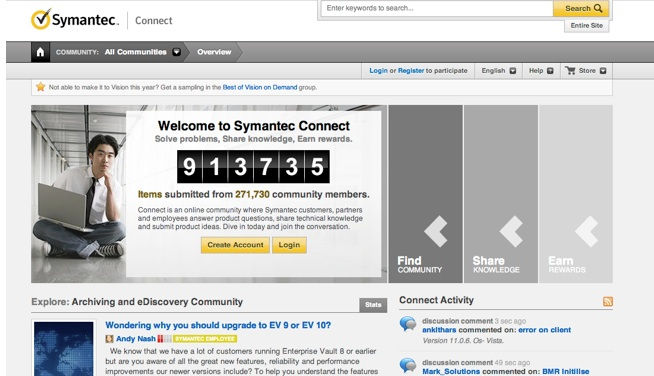Click the yellow Search button
654x376 pixels.
(x=581, y=8)
